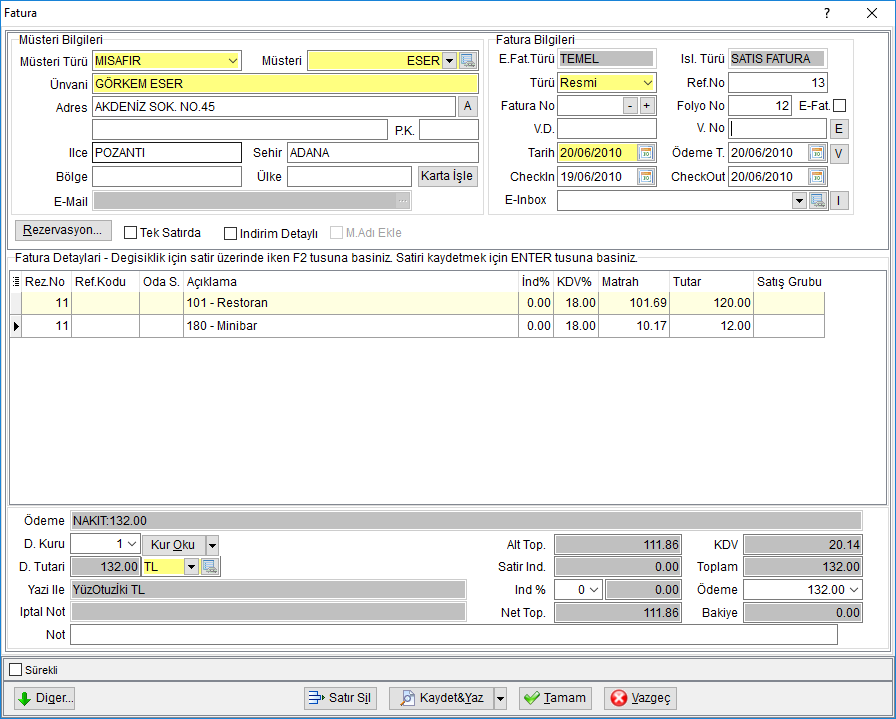This screenshot has width=896, height=719.
Task: Click the Folyo No field showing 12
Action: (x=759, y=106)
